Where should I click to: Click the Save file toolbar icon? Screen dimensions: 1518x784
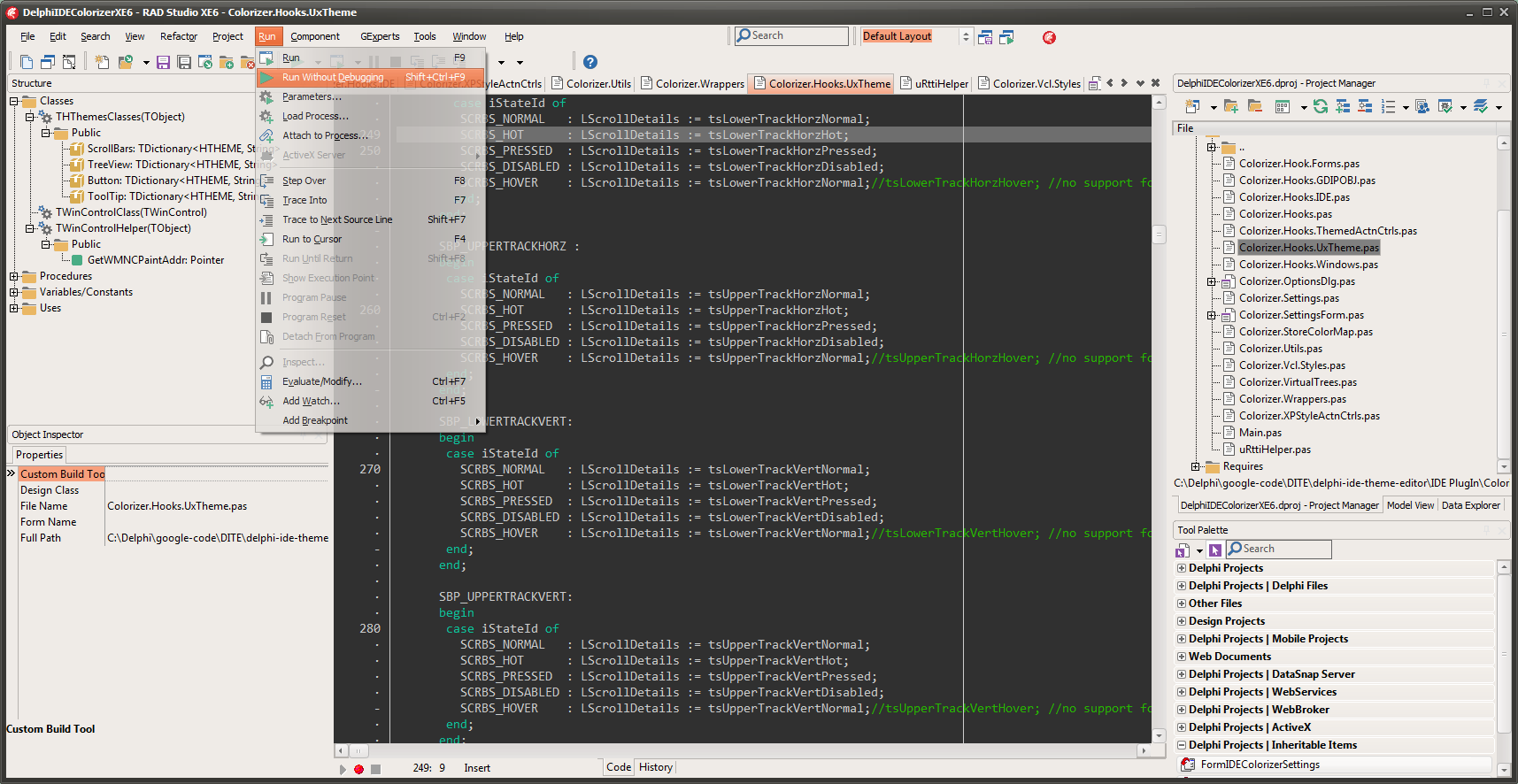click(x=163, y=62)
